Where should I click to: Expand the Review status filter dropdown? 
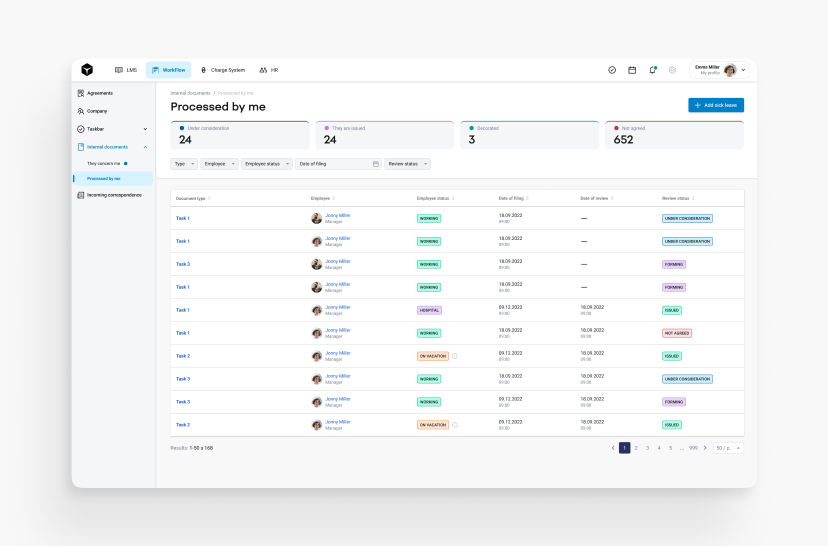[407, 163]
